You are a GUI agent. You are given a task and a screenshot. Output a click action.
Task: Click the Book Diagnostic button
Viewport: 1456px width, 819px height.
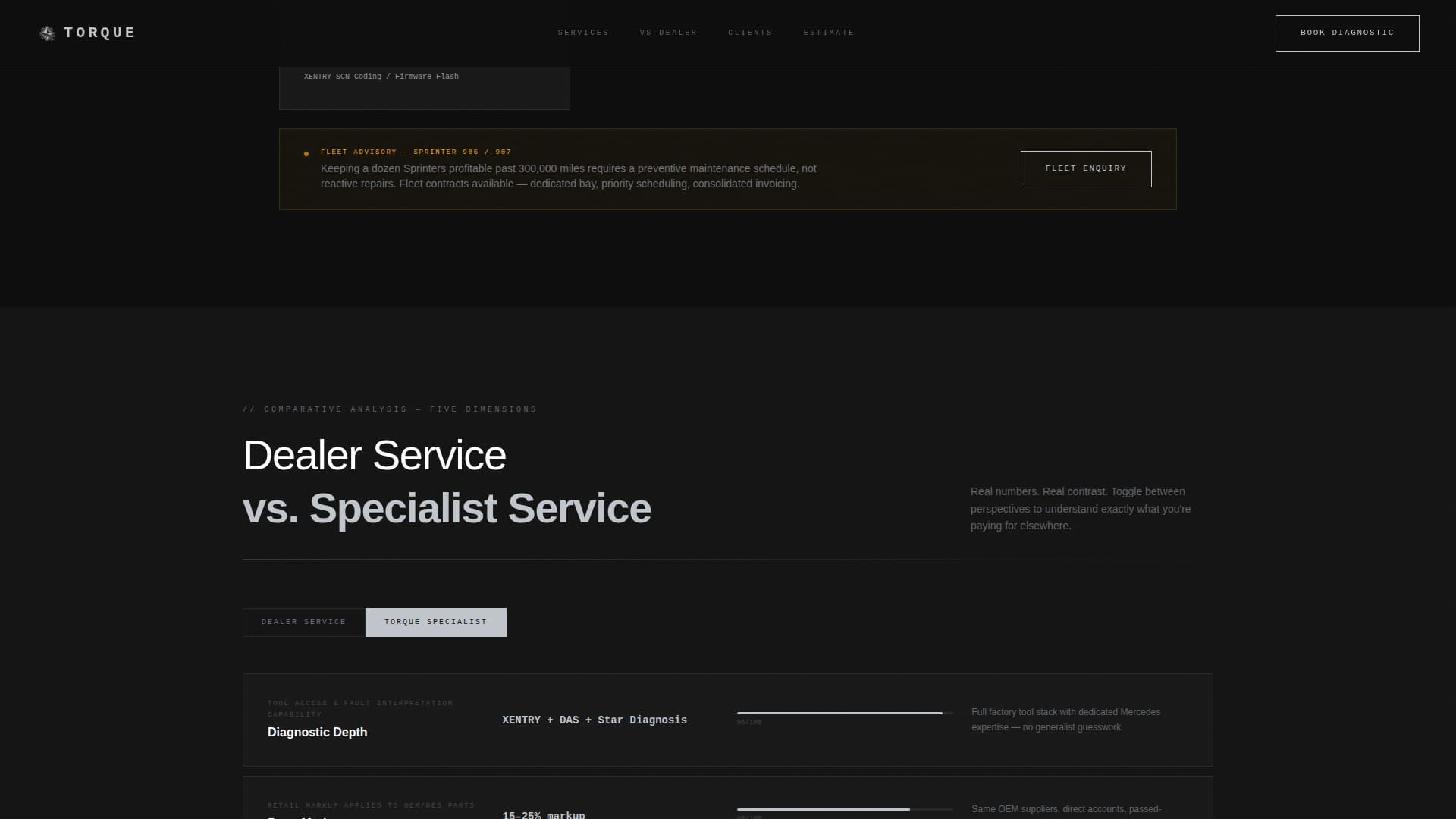coord(1347,33)
